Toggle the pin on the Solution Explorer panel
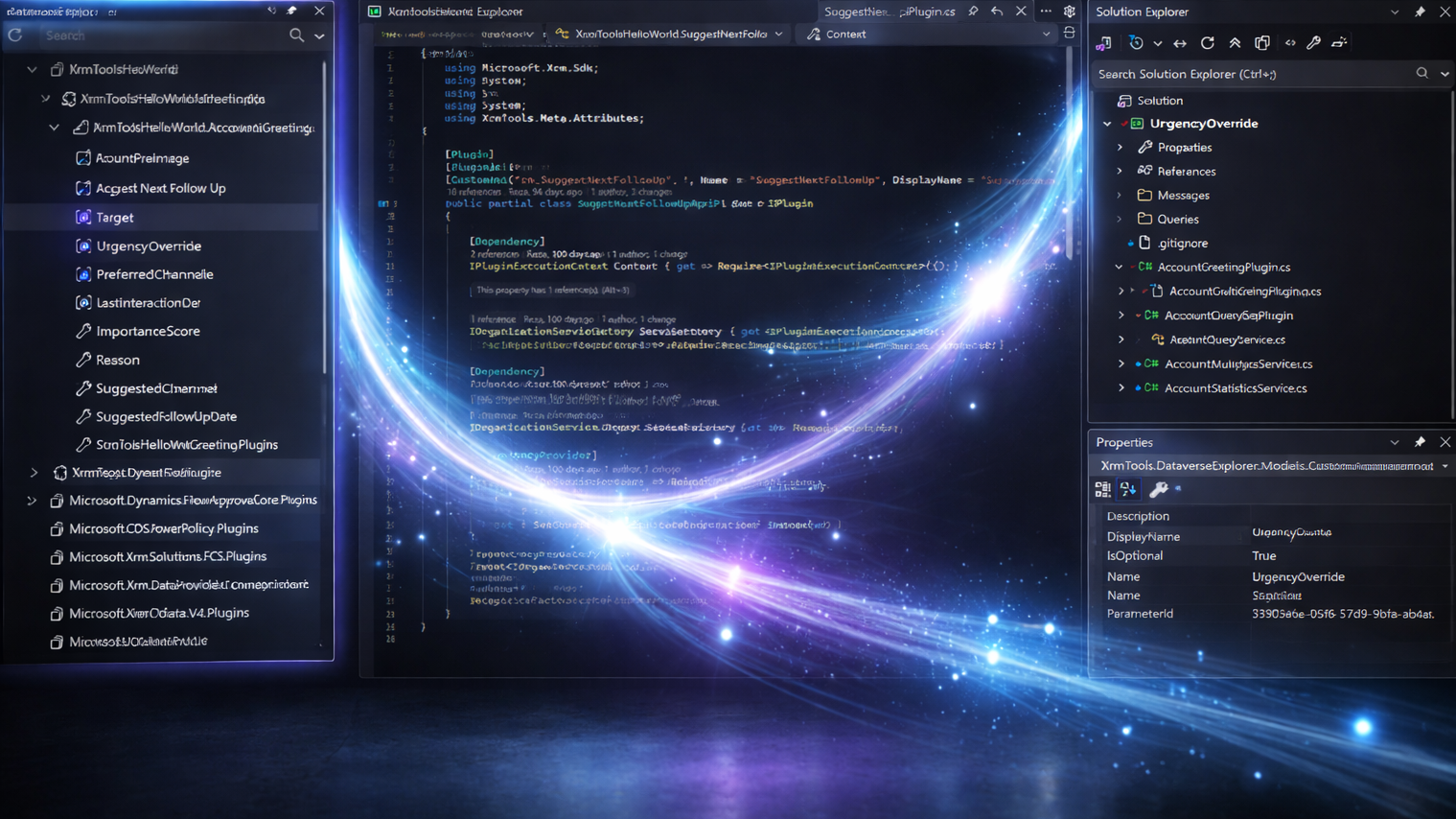 point(1420,12)
